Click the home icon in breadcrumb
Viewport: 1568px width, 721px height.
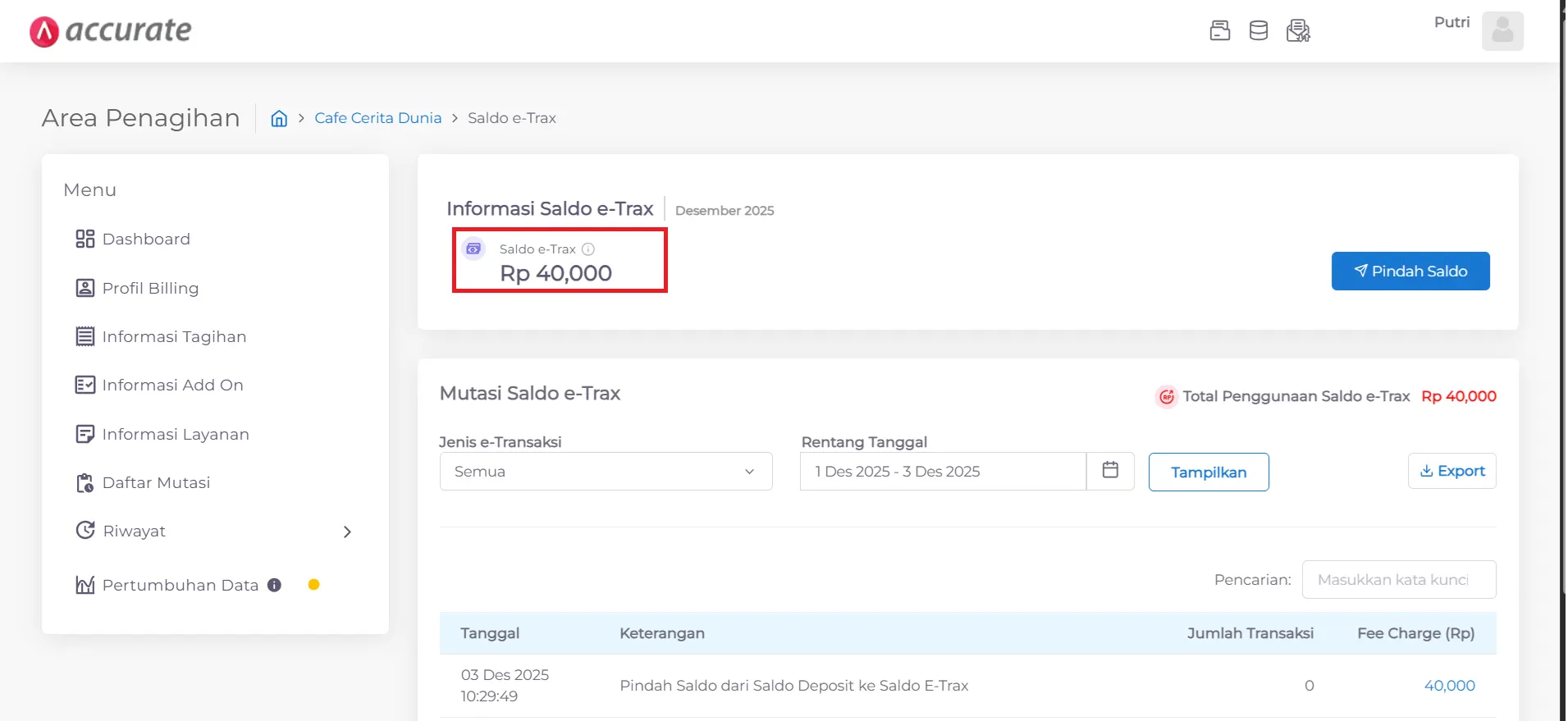point(279,118)
